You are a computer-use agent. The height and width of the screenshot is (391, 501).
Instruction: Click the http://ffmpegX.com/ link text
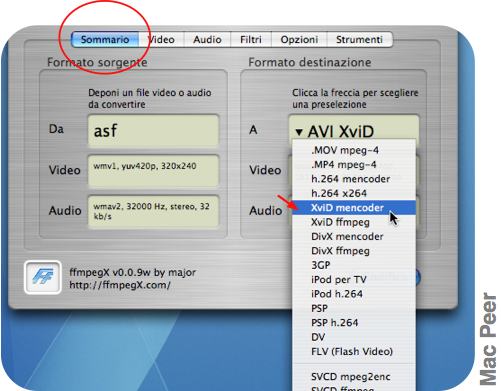120,285
